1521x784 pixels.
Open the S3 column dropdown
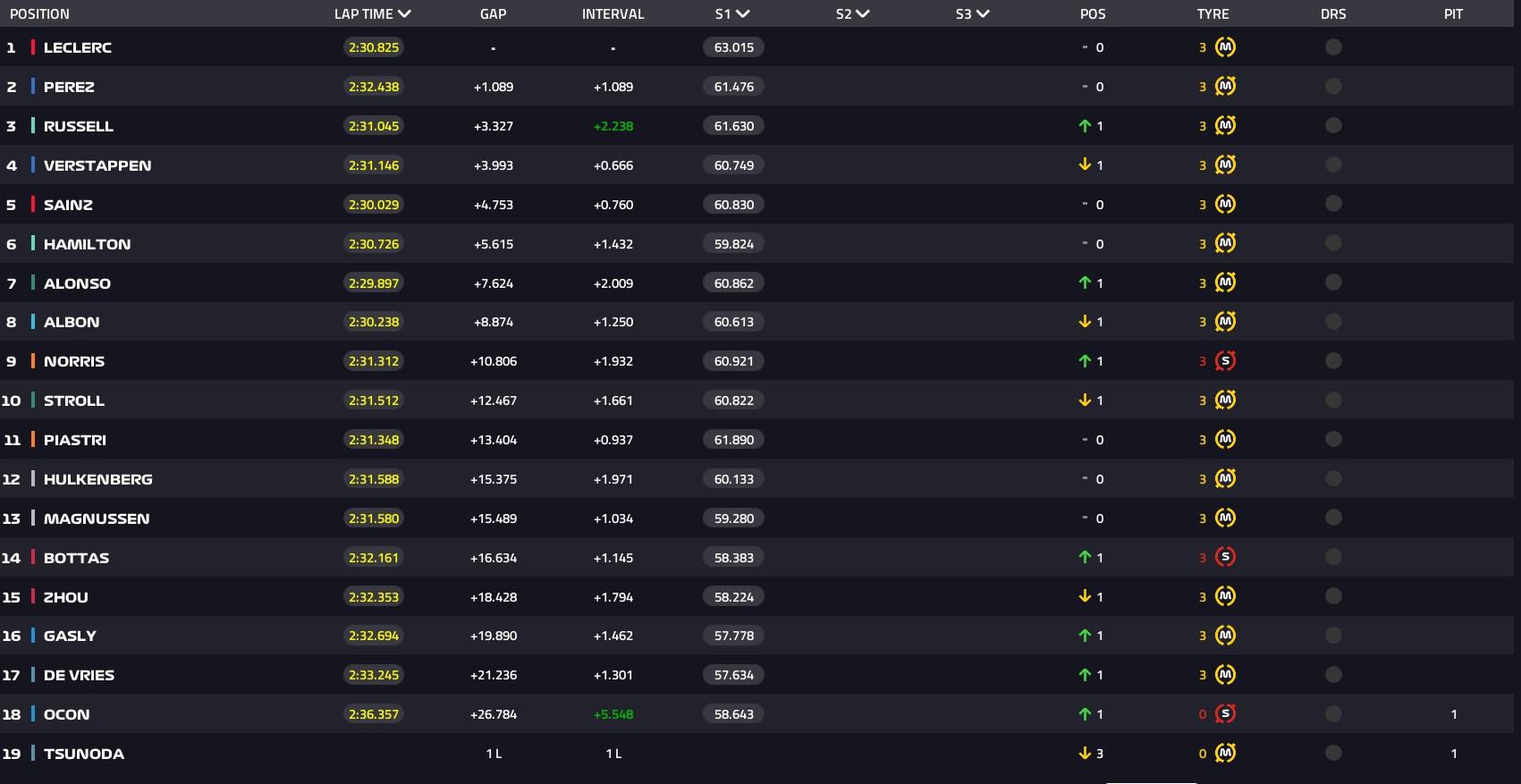pyautogui.click(x=983, y=14)
